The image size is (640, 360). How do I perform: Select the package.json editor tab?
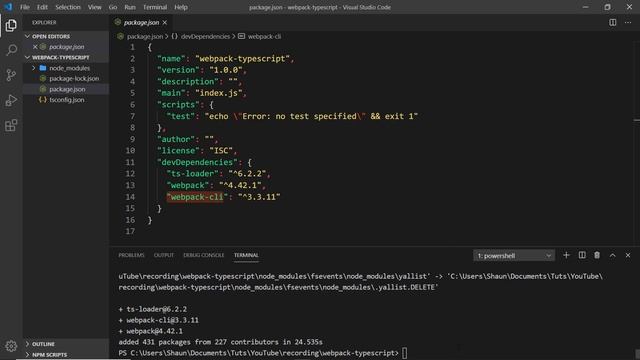click(x=141, y=22)
